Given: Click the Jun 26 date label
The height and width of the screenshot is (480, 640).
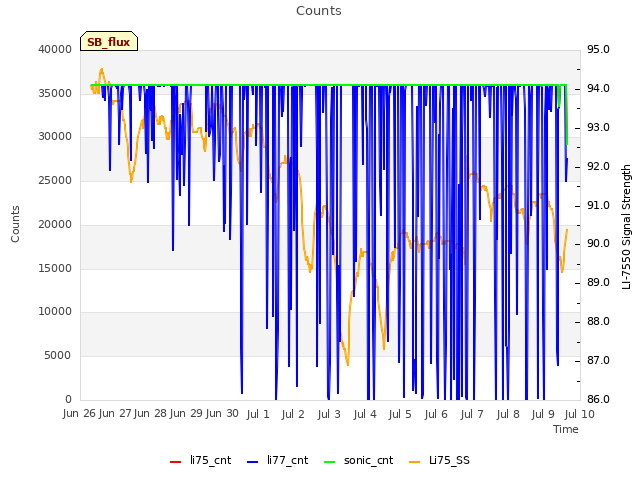Looking at the screenshot, I should [79, 413].
